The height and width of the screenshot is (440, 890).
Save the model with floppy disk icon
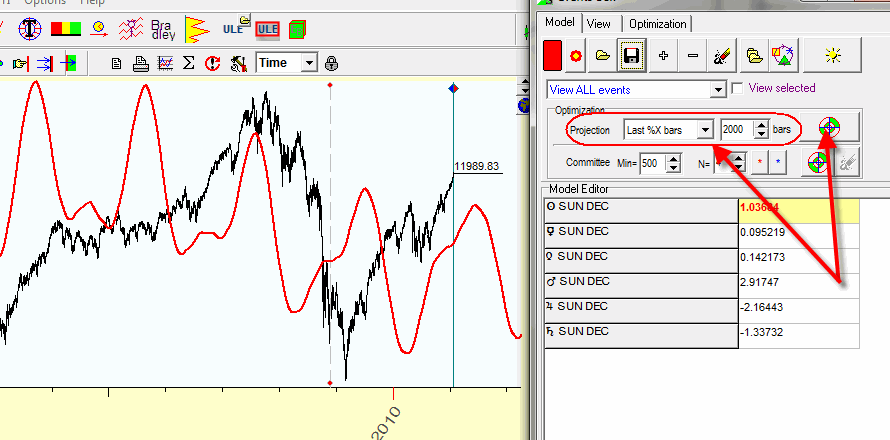click(x=631, y=56)
